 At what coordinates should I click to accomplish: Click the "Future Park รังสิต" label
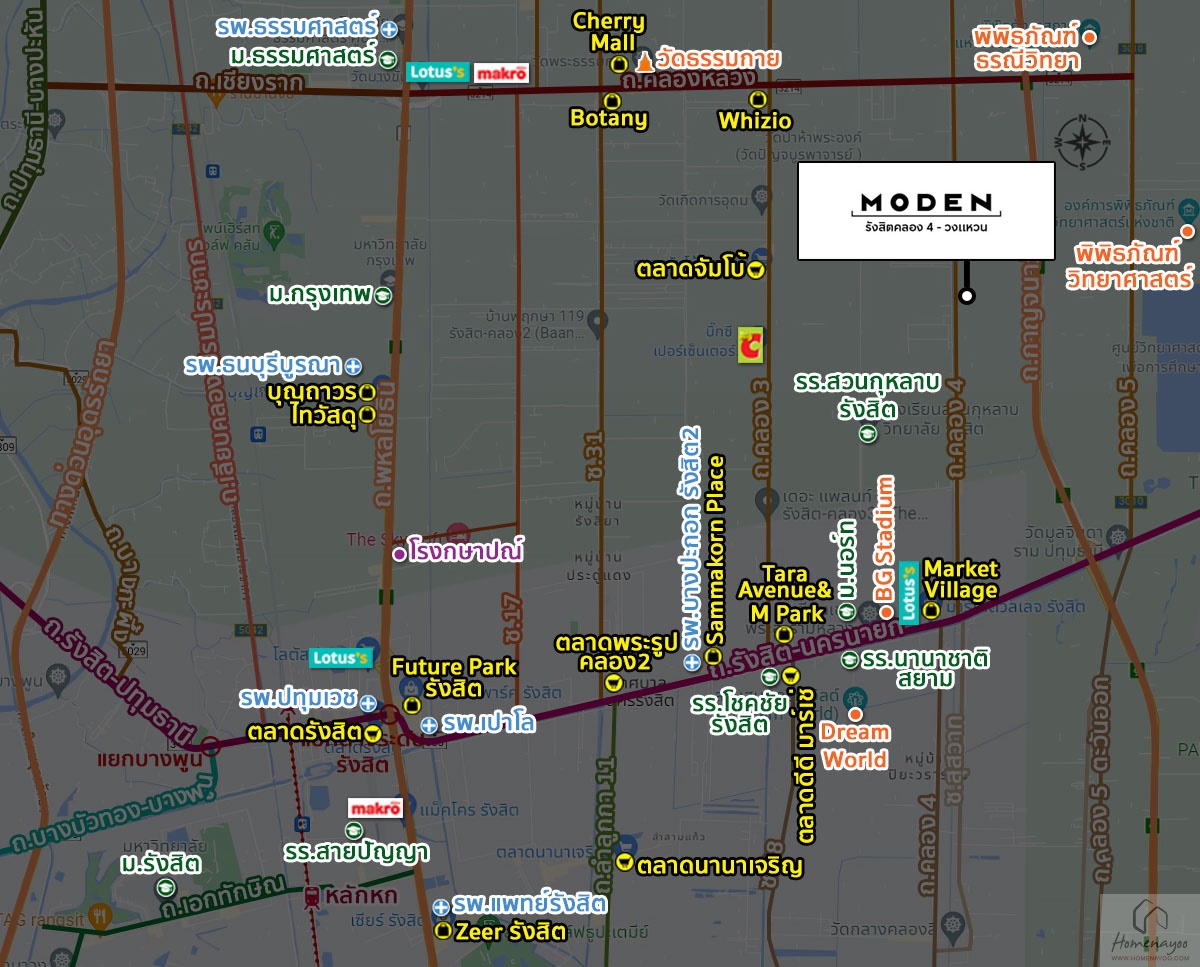click(454, 678)
